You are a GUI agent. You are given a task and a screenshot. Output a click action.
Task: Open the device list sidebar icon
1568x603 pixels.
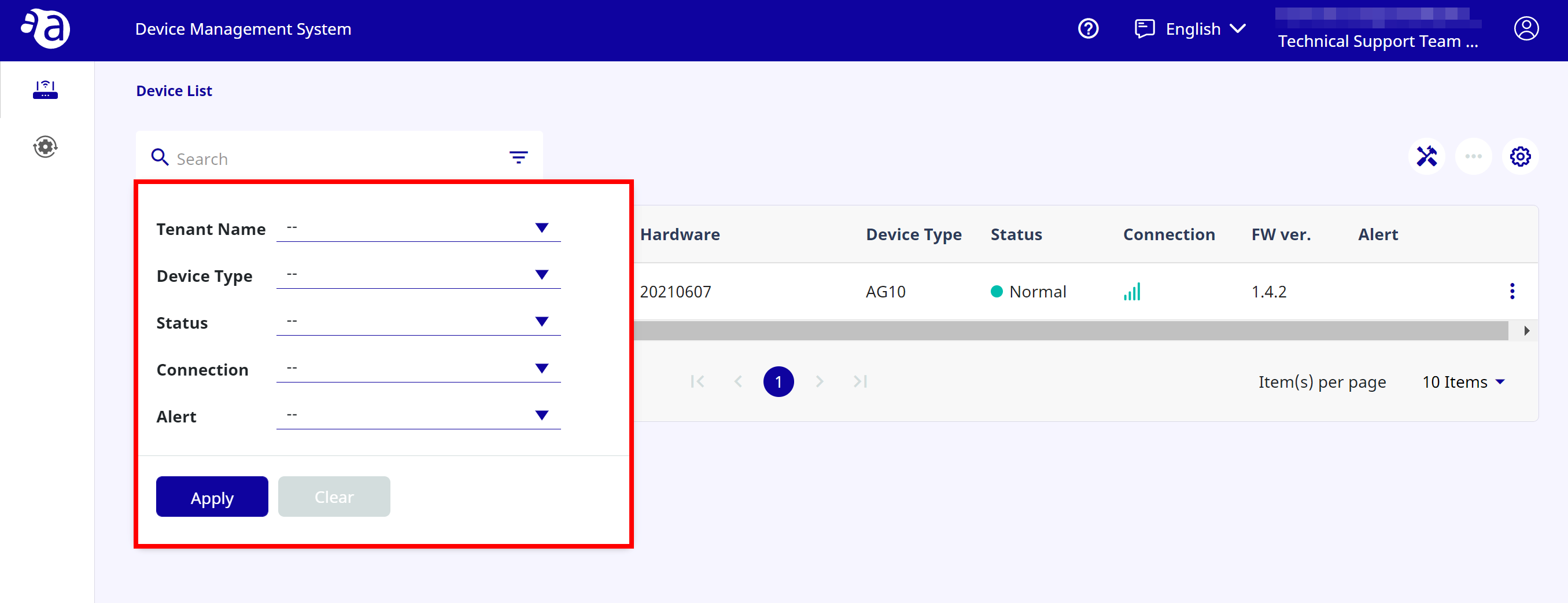point(45,90)
